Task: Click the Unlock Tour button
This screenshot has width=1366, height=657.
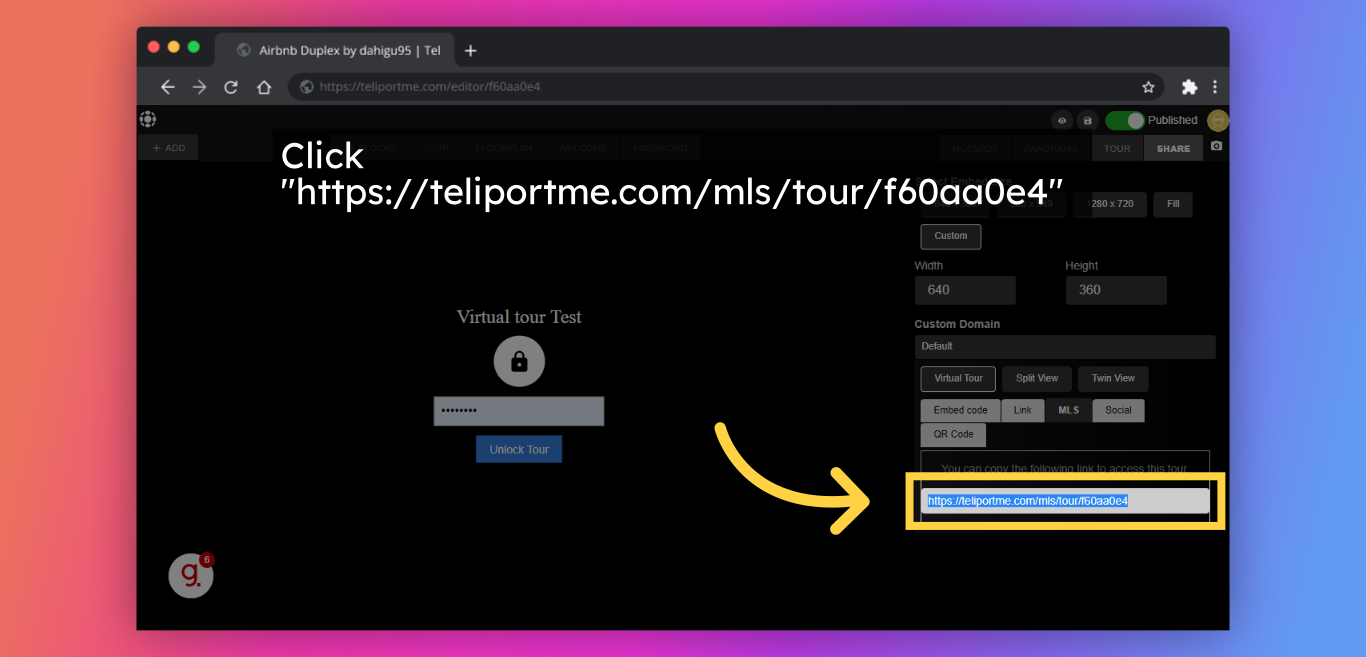Action: [x=519, y=449]
